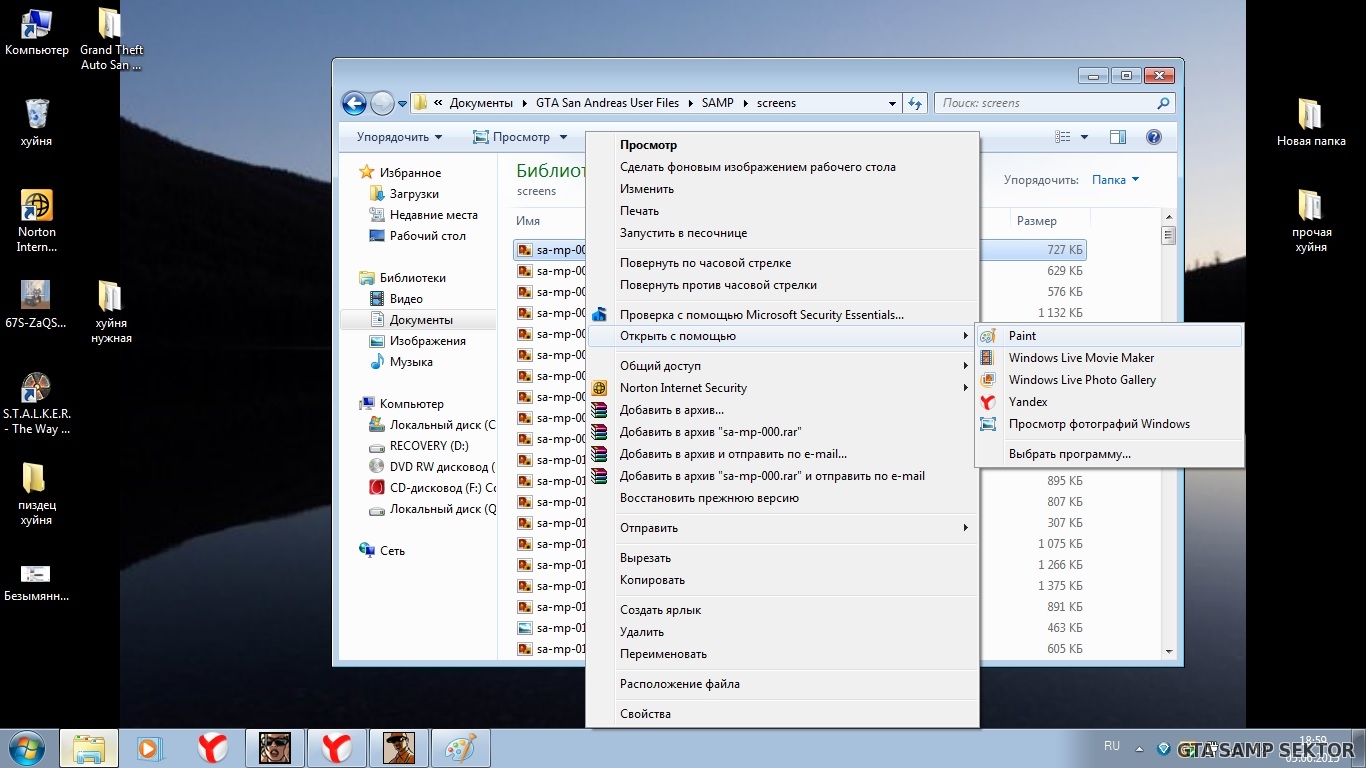Click the Explorer Back arrow button
The width and height of the screenshot is (1366, 768).
tap(354, 103)
